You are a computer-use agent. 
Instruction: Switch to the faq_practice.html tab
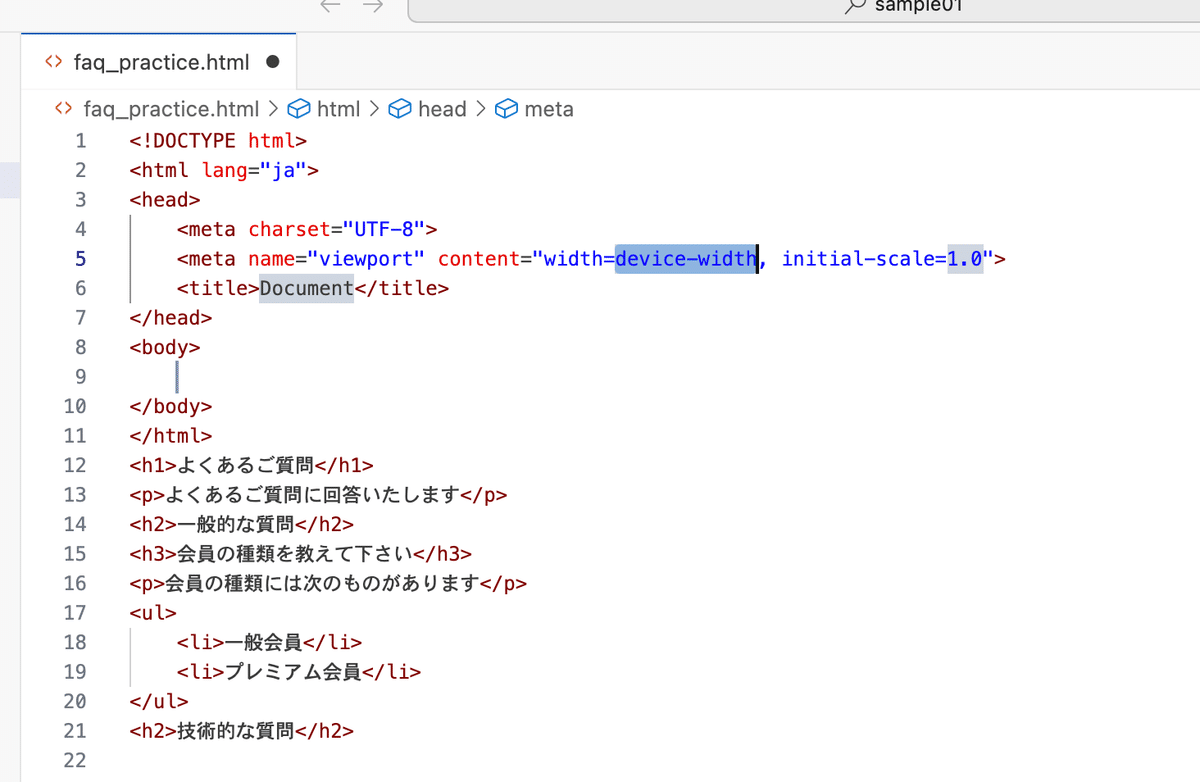tap(160, 62)
